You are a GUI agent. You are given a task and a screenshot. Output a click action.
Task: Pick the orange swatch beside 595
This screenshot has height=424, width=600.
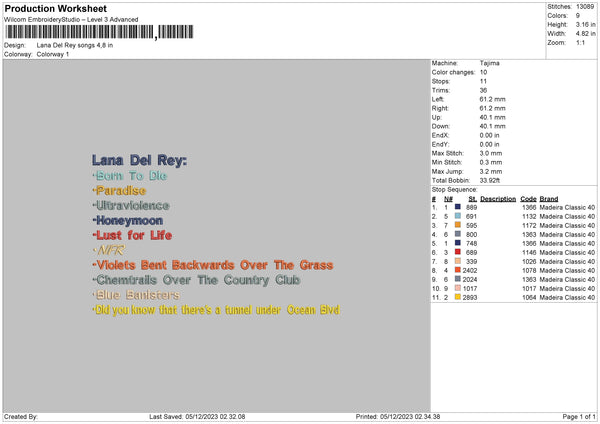pos(458,225)
